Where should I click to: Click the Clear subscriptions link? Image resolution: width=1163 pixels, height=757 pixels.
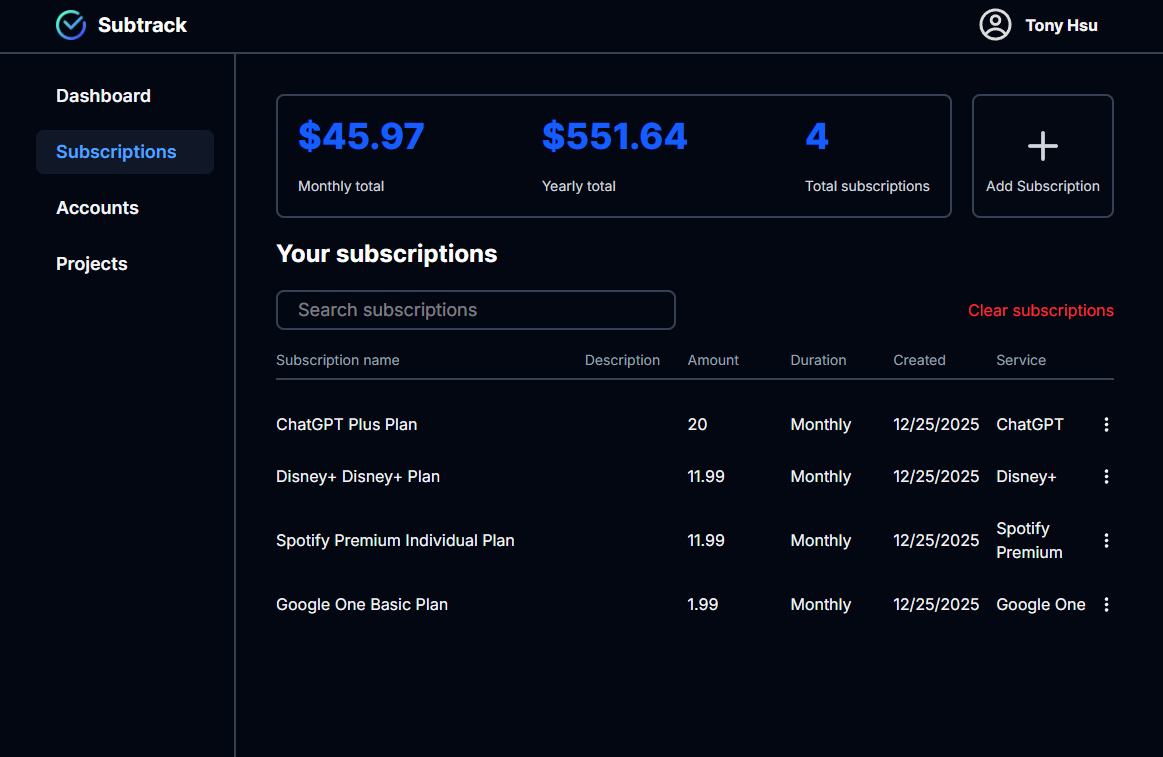[1040, 311]
